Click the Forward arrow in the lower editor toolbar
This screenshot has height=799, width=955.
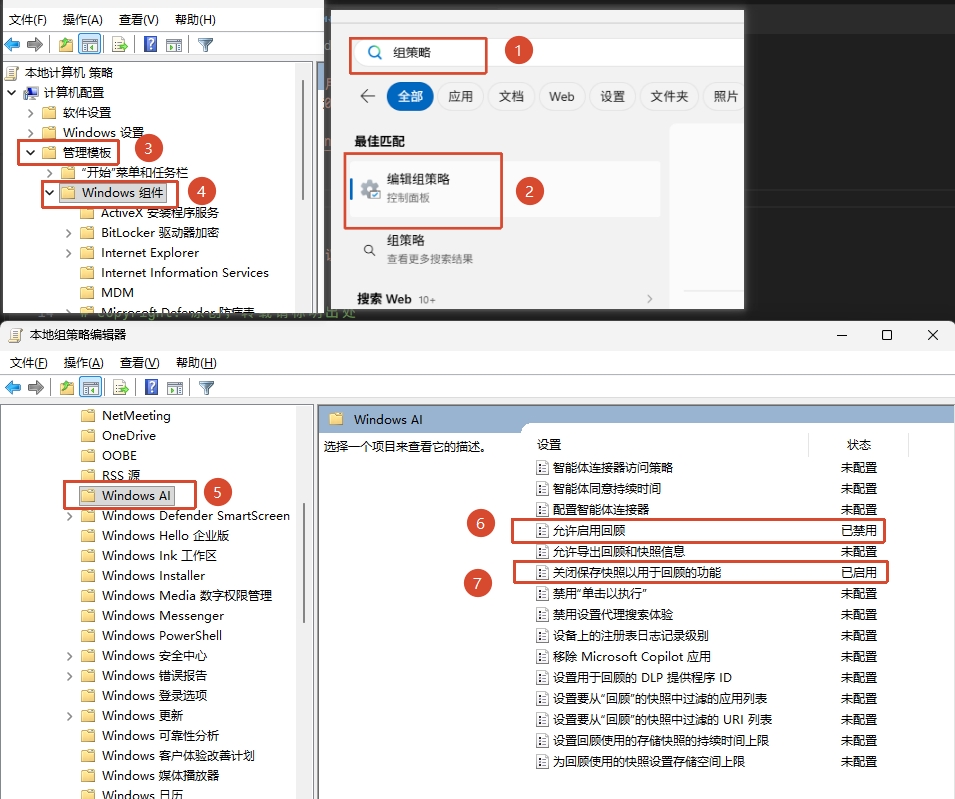click(x=36, y=387)
